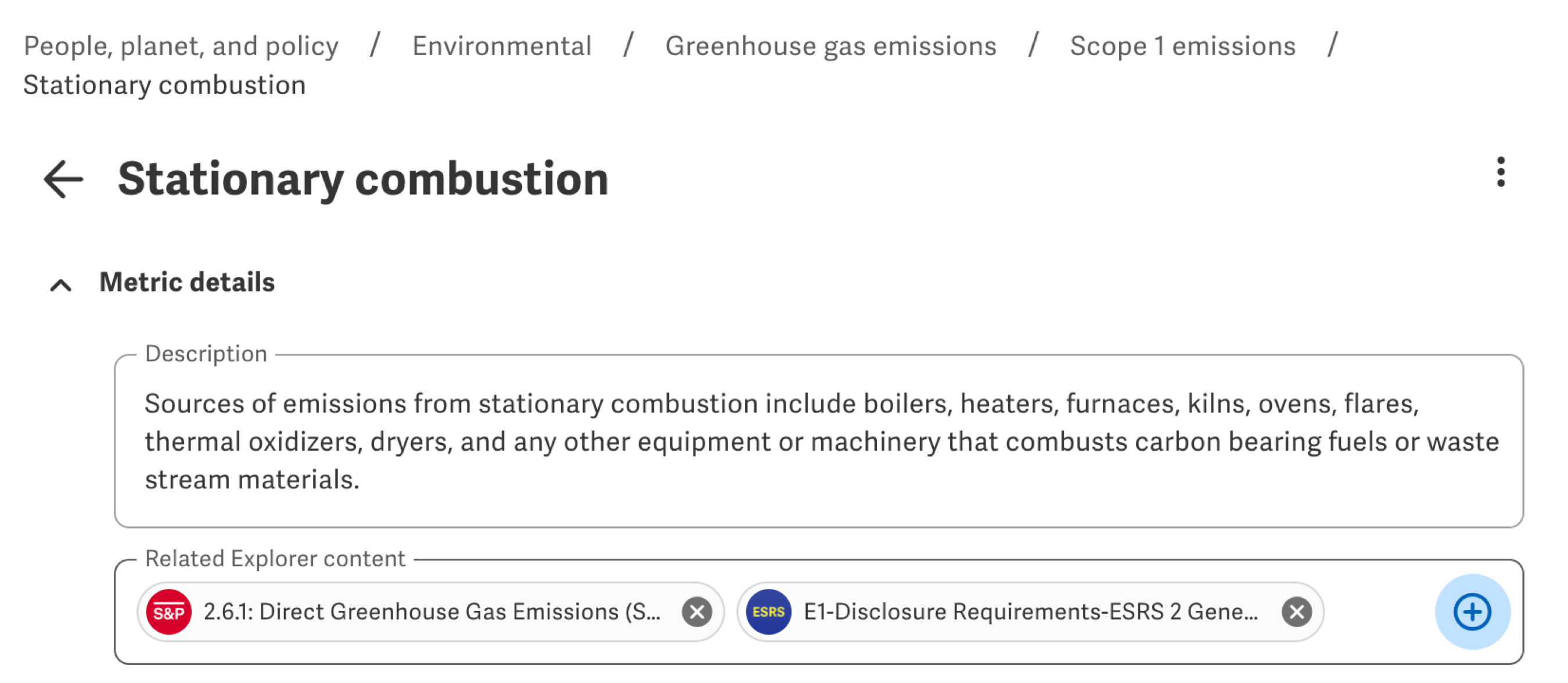1568x683 pixels.
Task: Click the blue ESRS logo badge
Action: (768, 611)
